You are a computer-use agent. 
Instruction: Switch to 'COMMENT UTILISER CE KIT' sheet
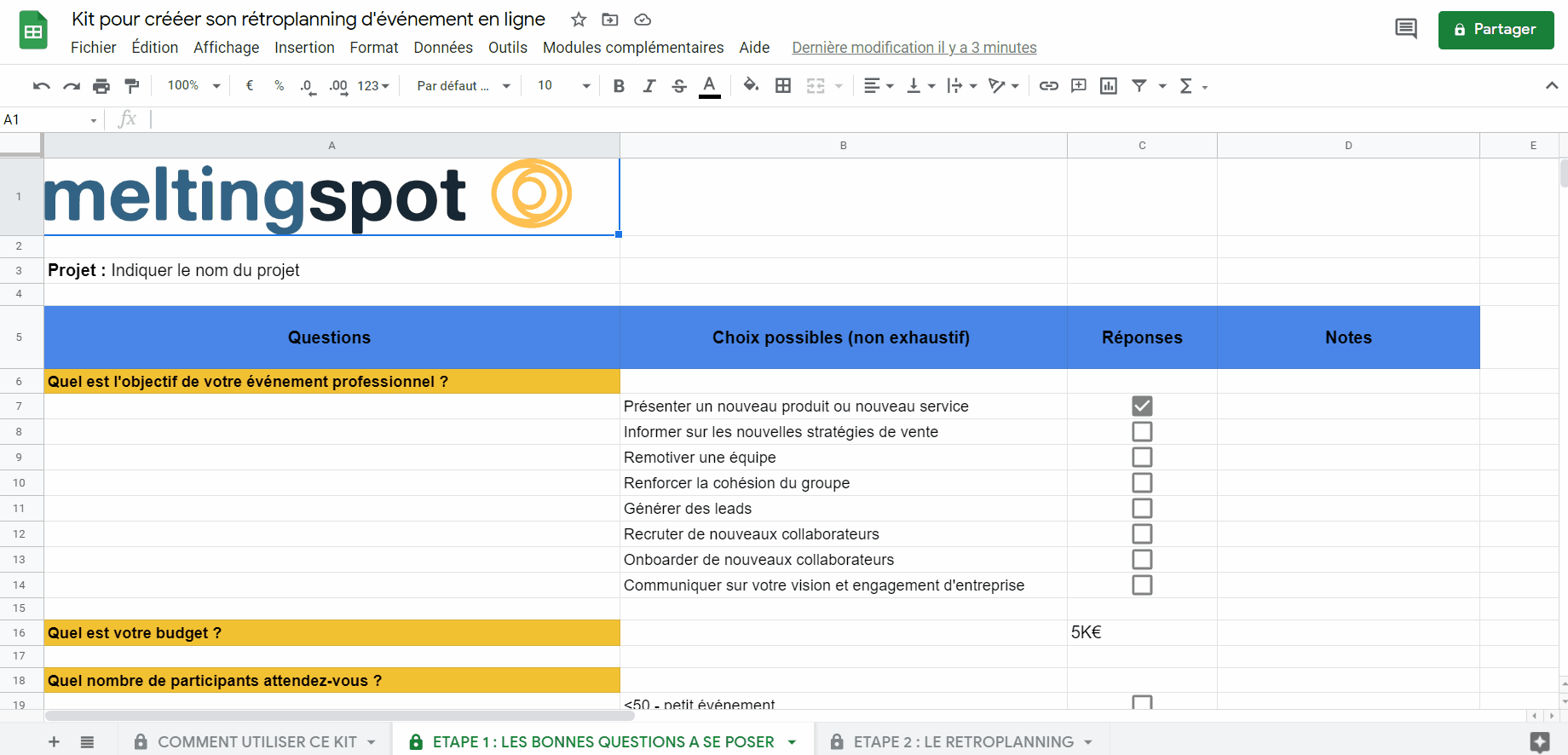257,742
